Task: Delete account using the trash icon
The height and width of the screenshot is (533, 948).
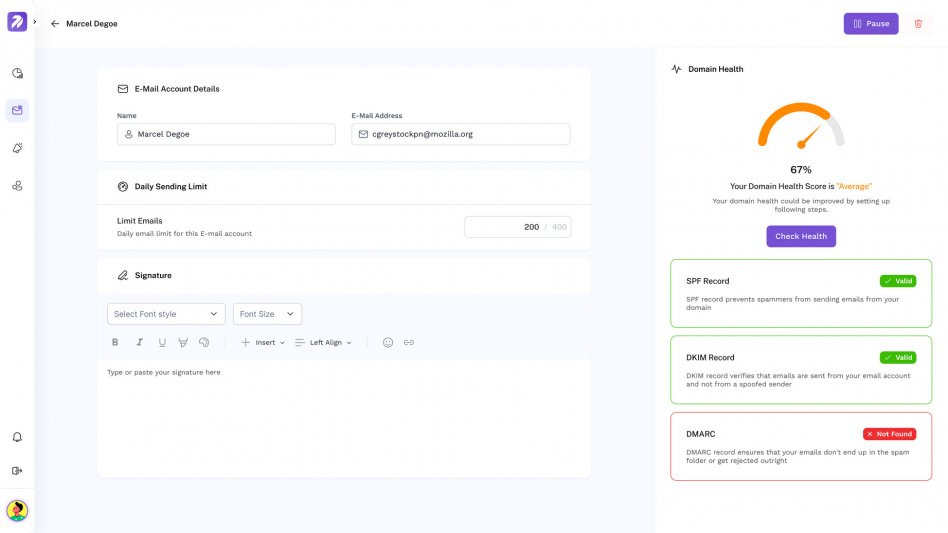Action: (918, 24)
